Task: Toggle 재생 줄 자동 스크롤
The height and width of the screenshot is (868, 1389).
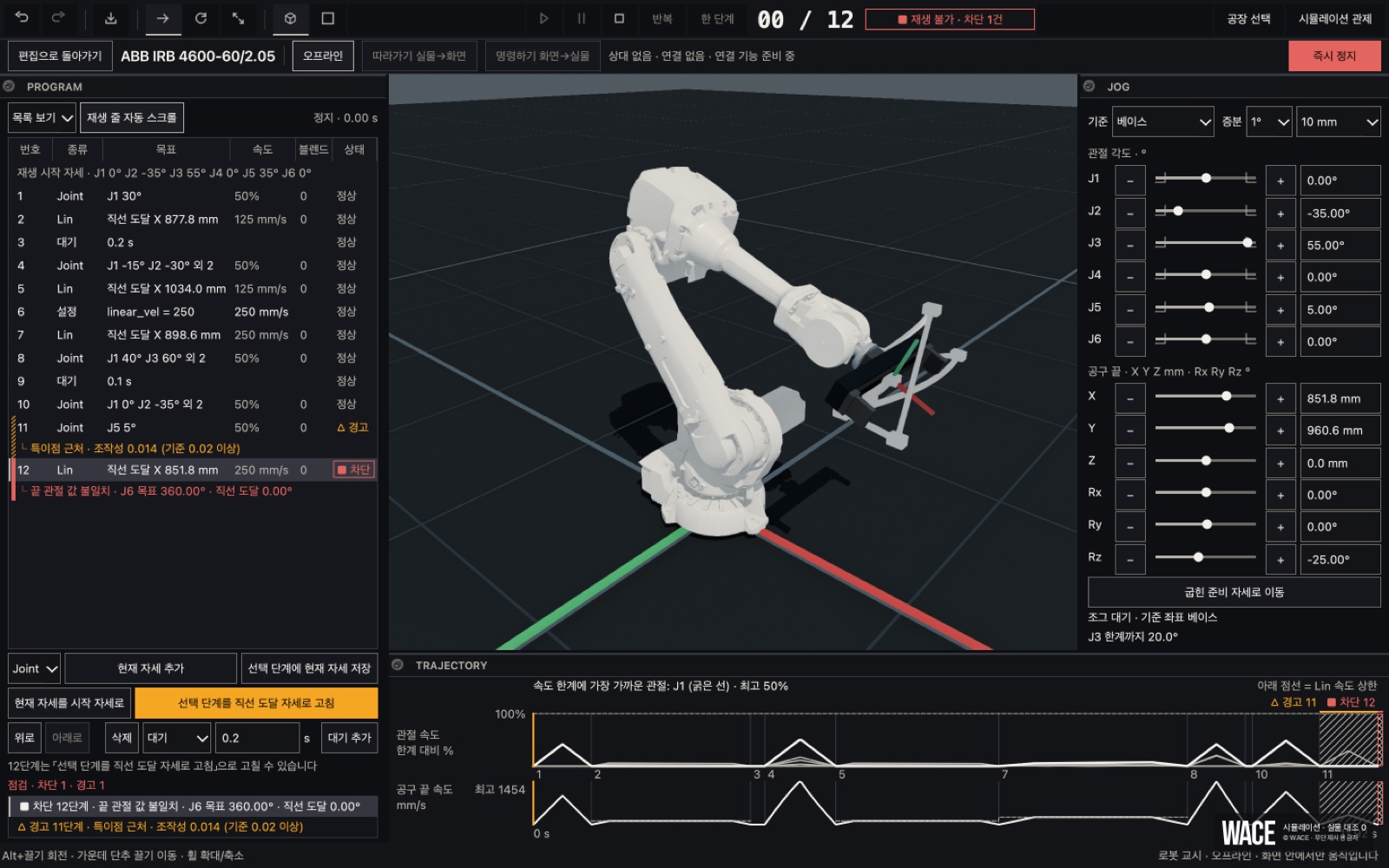Action: pyautogui.click(x=132, y=117)
